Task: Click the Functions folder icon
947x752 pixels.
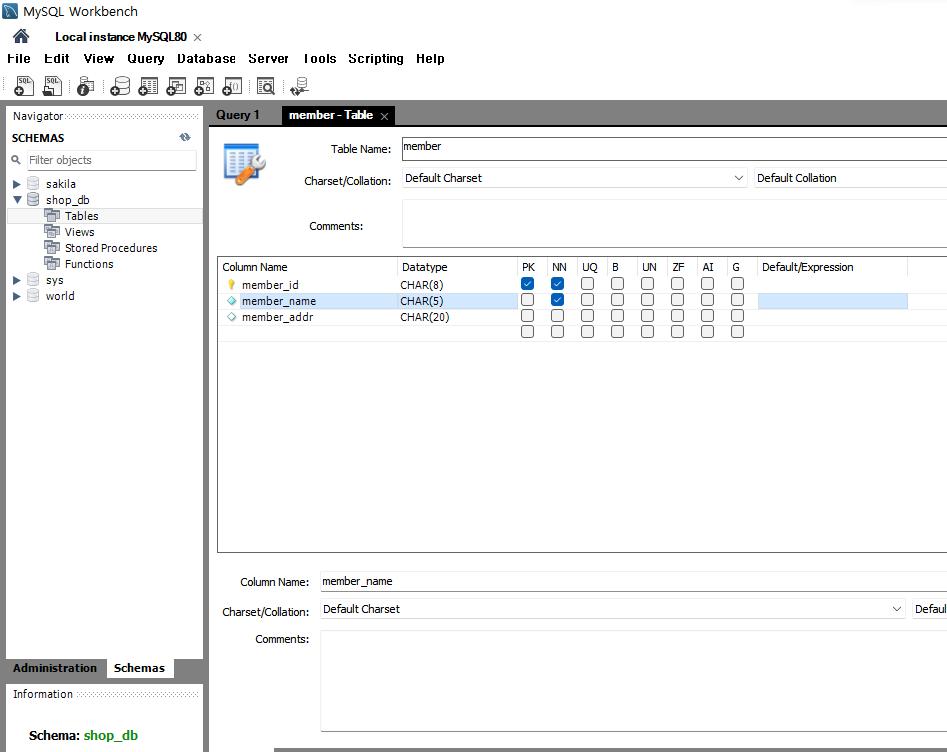Action: click(x=52, y=263)
